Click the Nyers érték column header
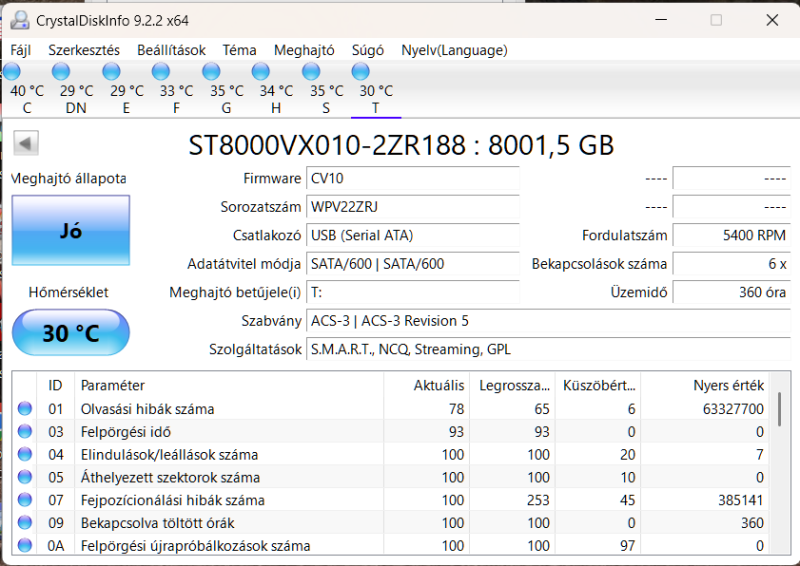 pos(705,385)
